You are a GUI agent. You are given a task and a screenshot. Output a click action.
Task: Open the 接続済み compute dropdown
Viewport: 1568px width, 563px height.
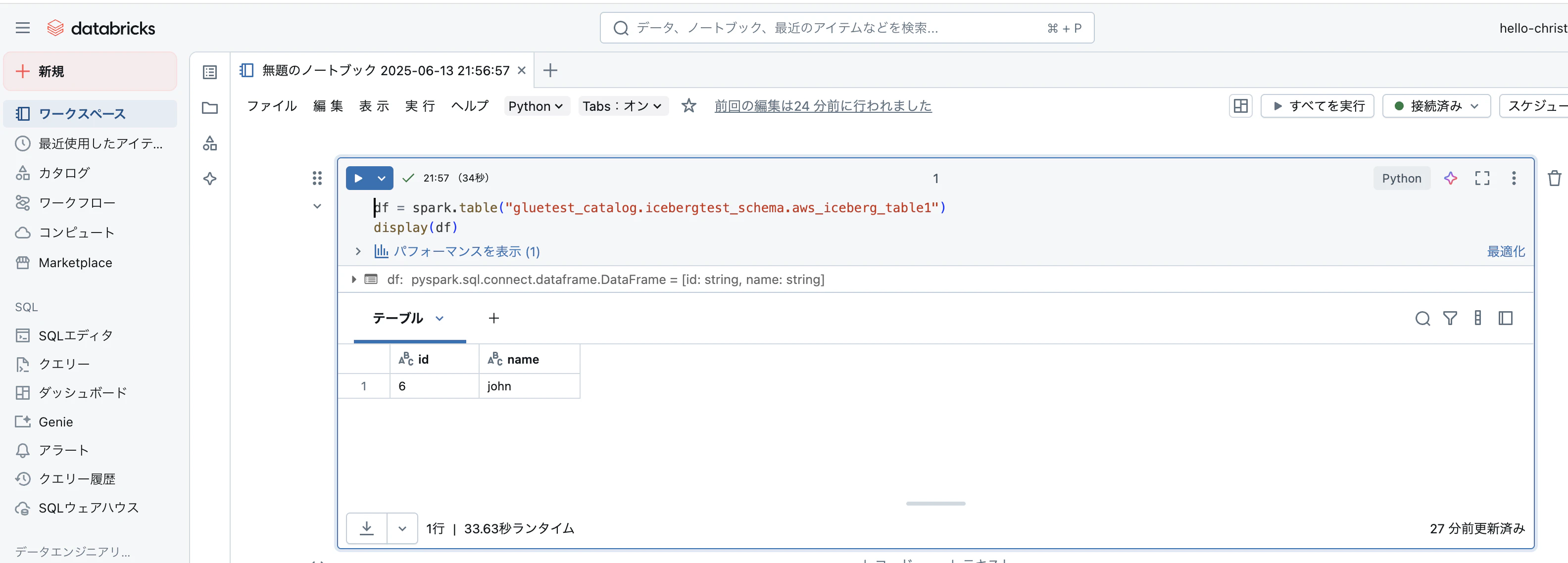[x=1436, y=106]
